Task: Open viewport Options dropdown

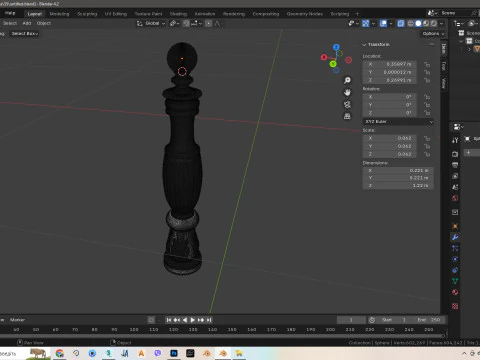Action: click(x=433, y=34)
